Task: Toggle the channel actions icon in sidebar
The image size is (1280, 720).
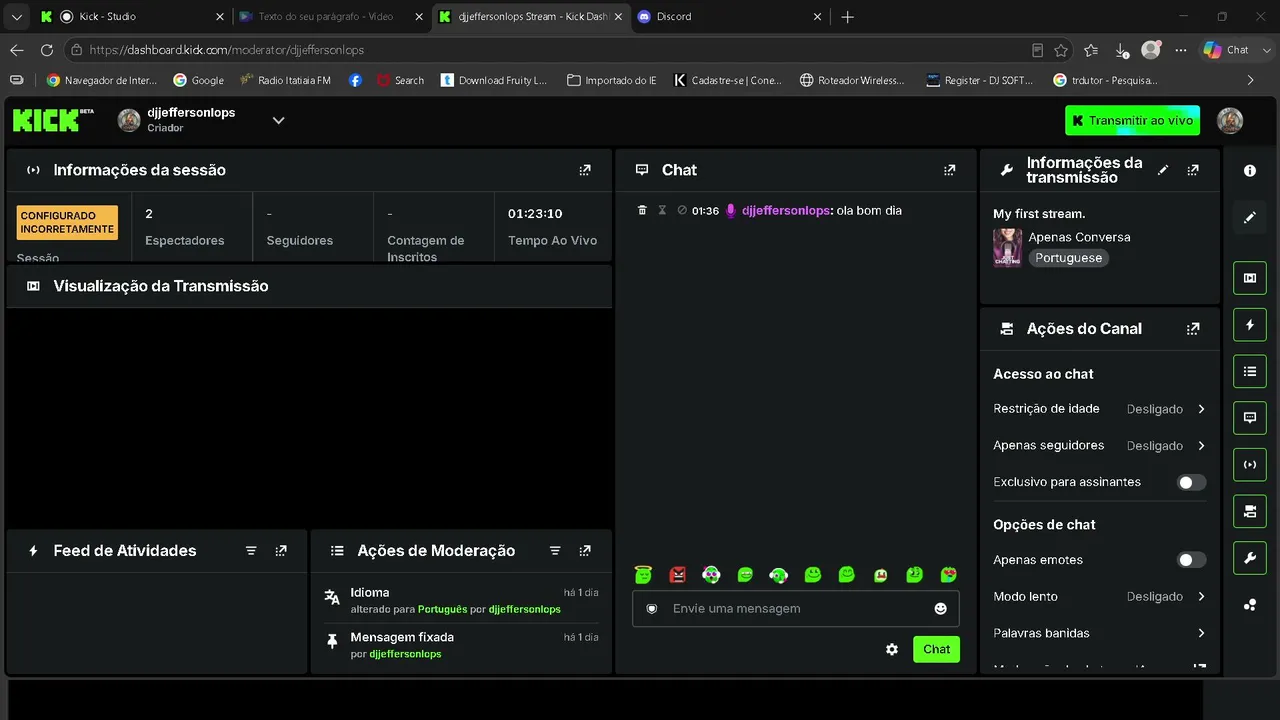Action: click(1249, 511)
